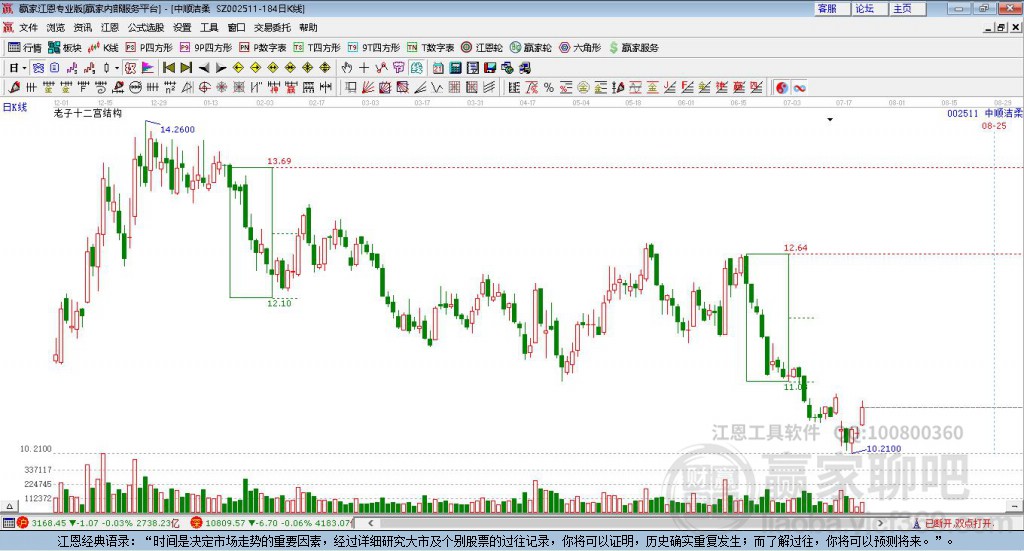Select the n² square tool icon
1024x551 pixels.
170,87
